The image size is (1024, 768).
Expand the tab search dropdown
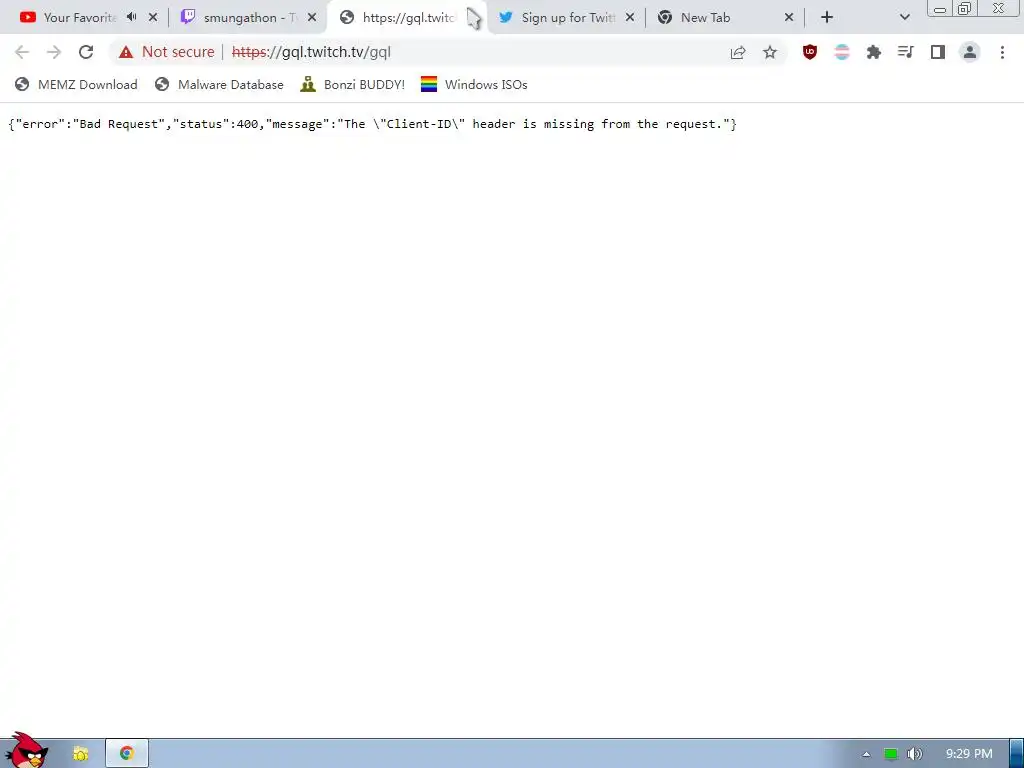point(904,18)
